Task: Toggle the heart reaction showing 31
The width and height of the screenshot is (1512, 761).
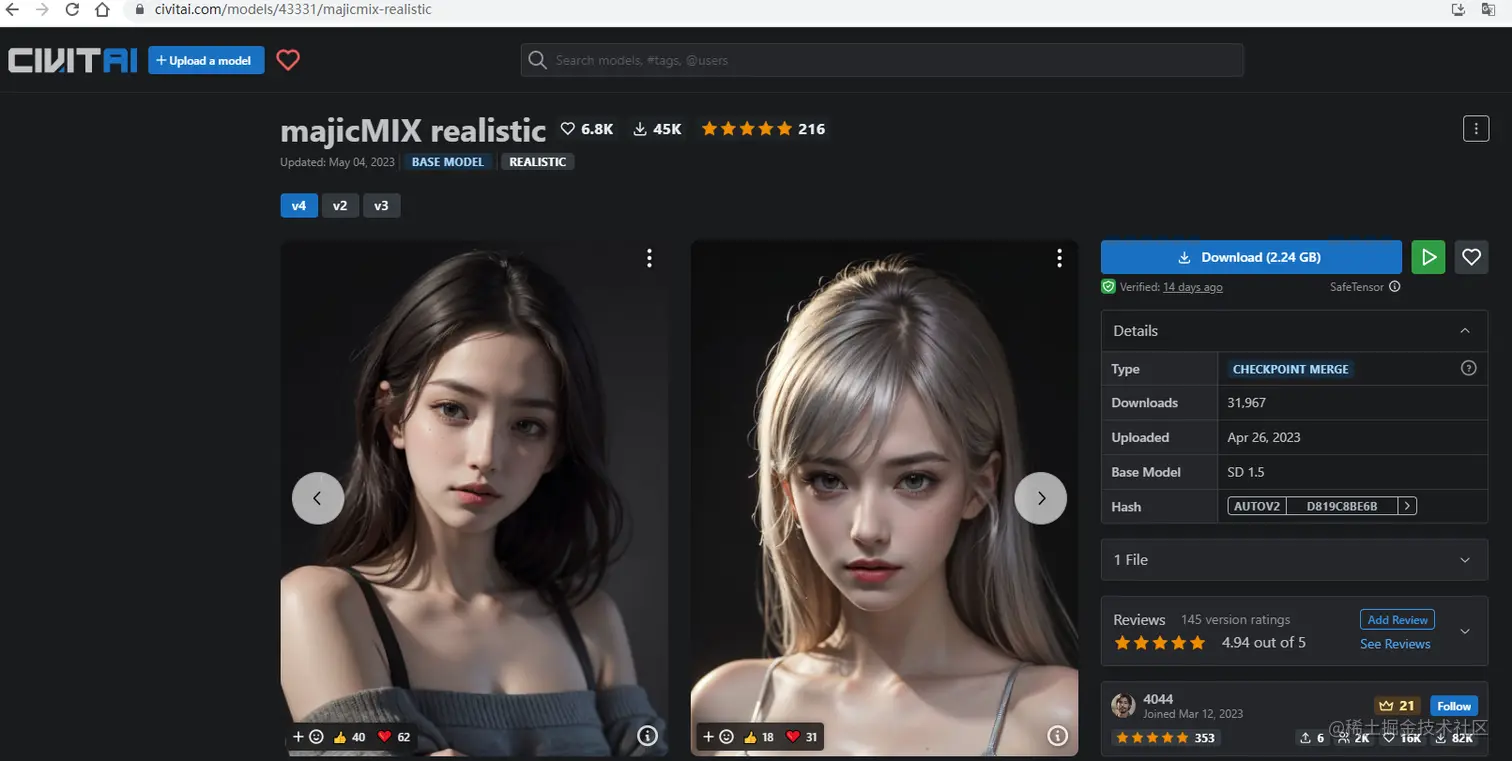Action: tap(802, 737)
